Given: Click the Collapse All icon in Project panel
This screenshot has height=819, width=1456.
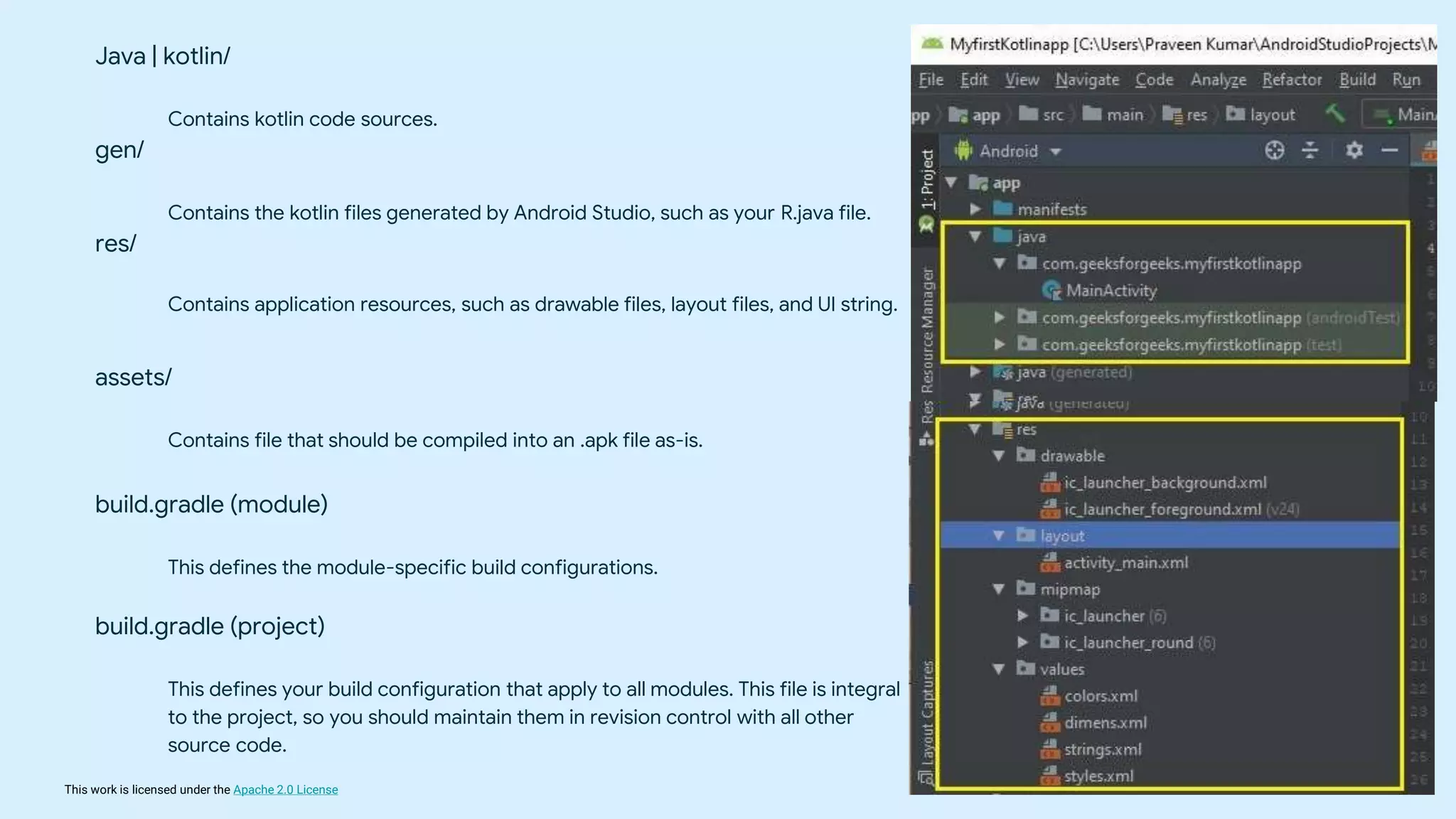Looking at the screenshot, I should (1310, 151).
